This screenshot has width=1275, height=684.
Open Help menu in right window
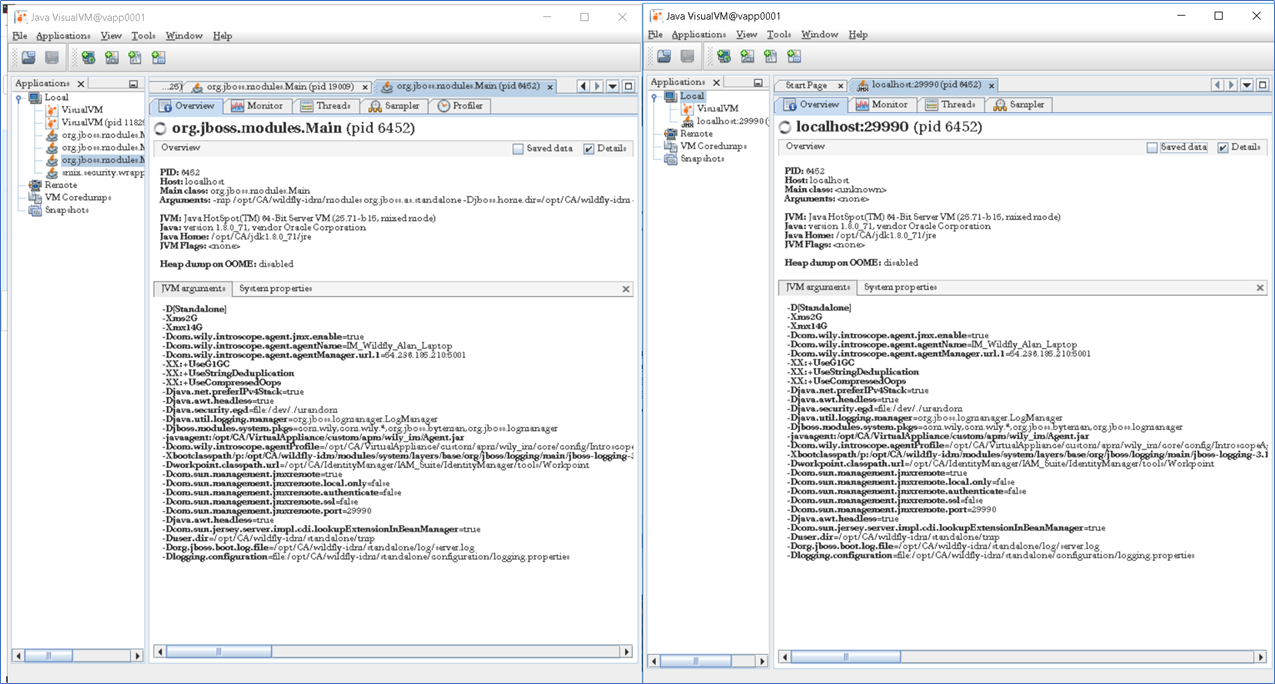coord(858,34)
